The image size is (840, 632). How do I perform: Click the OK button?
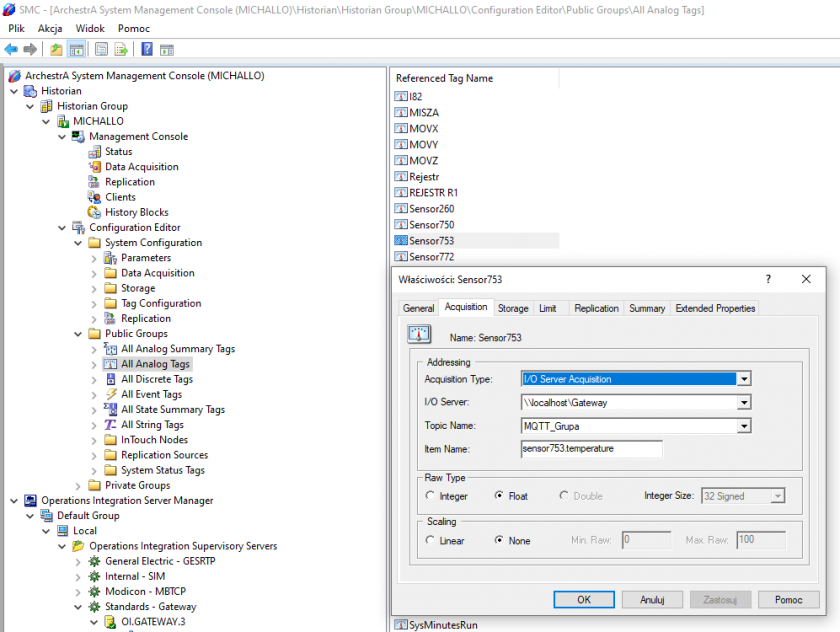pos(583,600)
